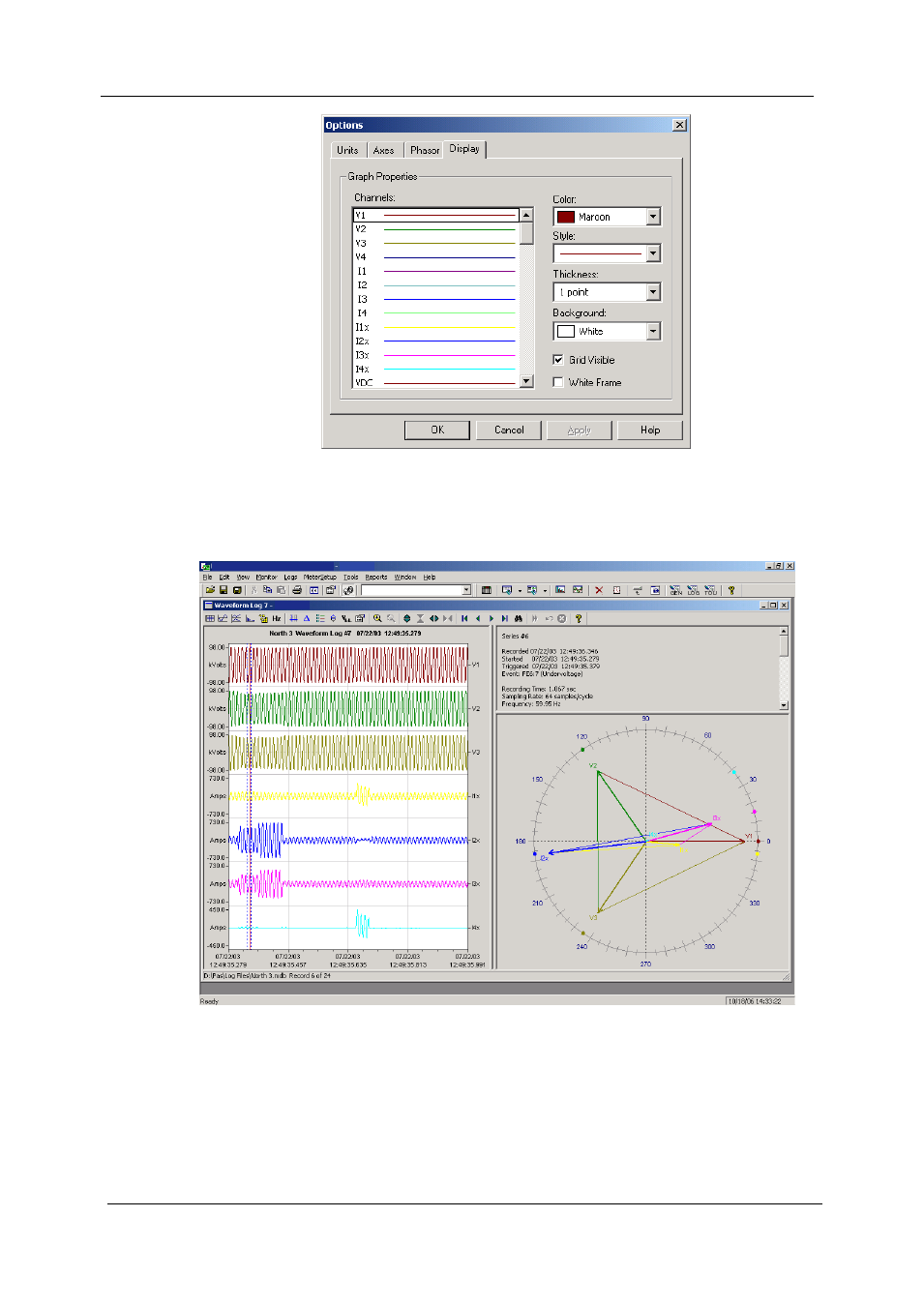Select channel V2 in Channels list
The height and width of the screenshot is (1306, 924).
click(435, 229)
